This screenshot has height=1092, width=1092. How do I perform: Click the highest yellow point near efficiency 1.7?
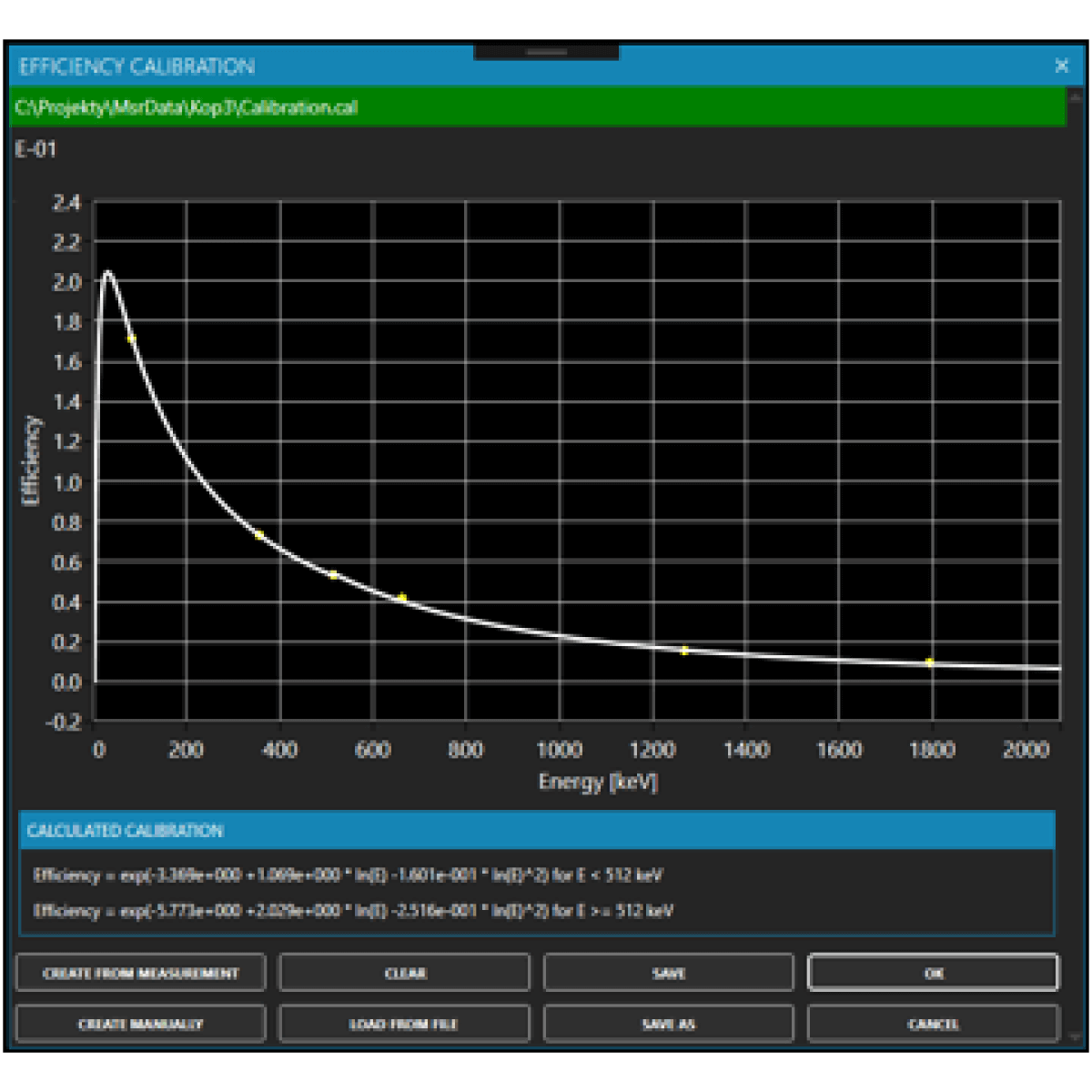(x=131, y=339)
